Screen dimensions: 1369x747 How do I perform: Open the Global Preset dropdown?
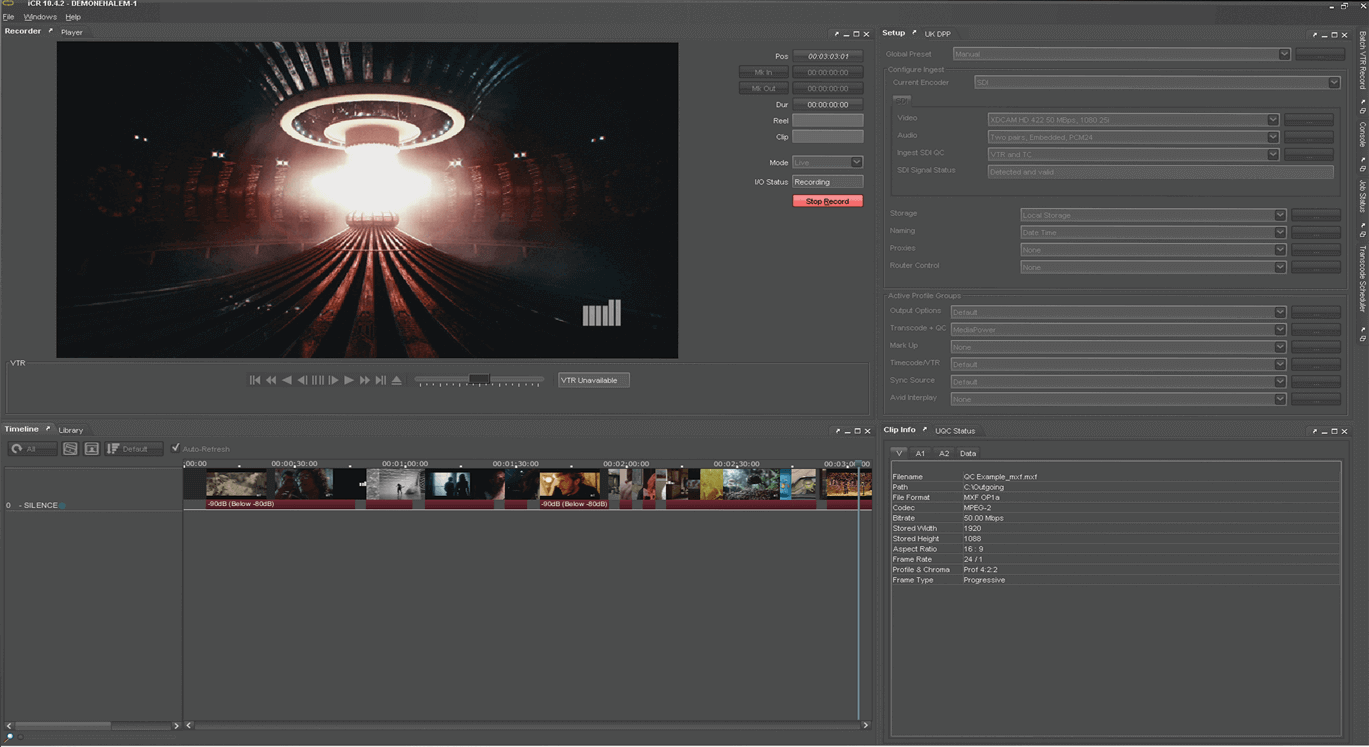1121,54
